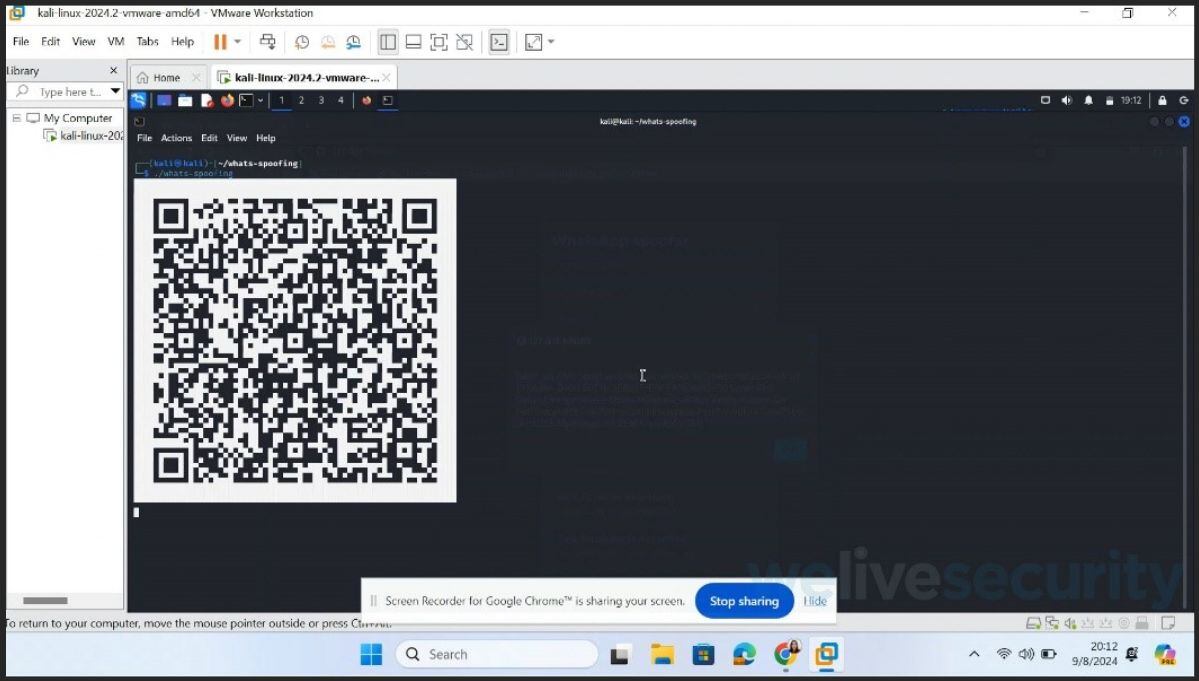Take a snapshot via VMware toolbar icon
The height and width of the screenshot is (681, 1199).
[302, 41]
